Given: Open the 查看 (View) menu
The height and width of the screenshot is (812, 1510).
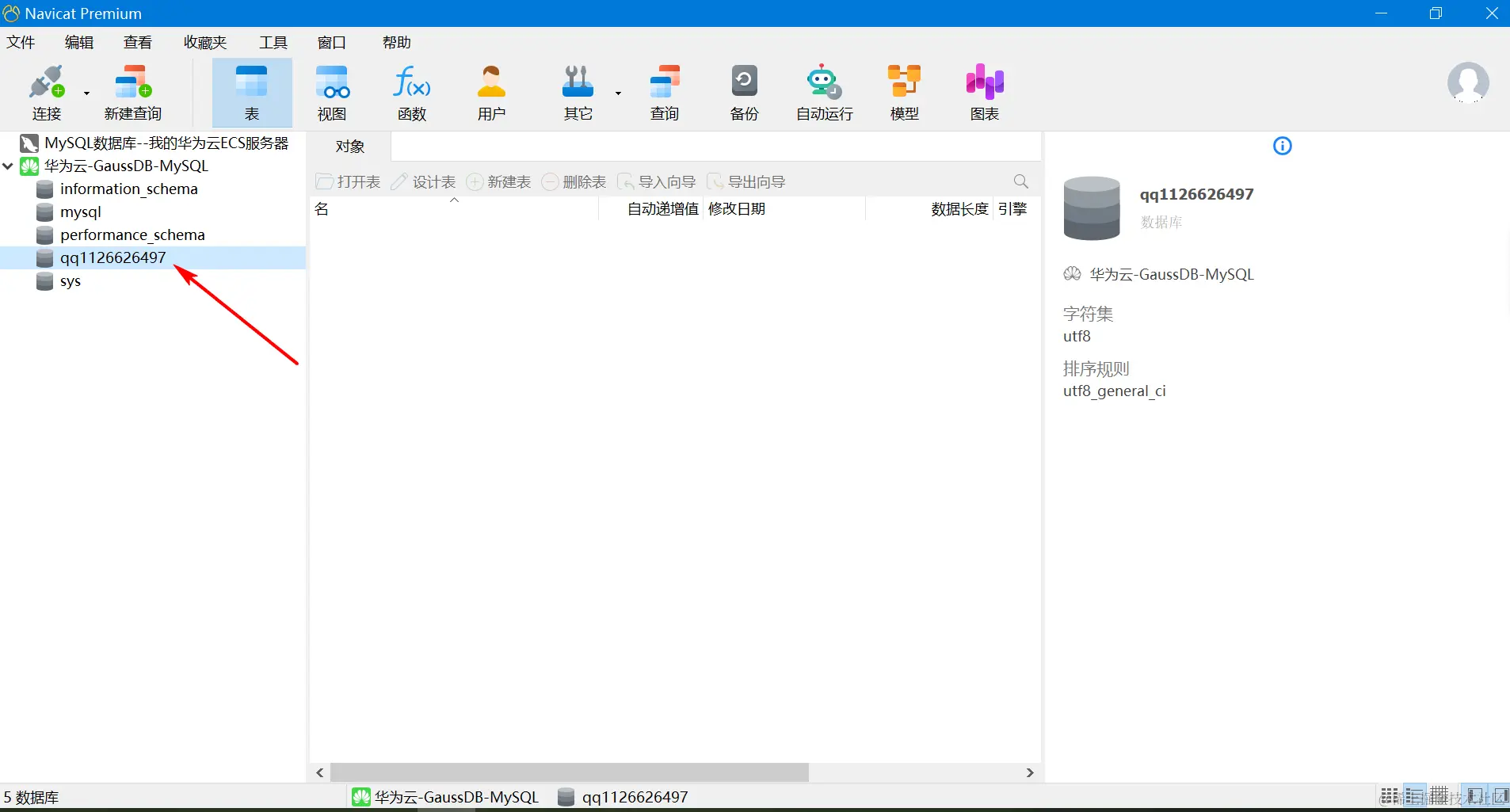Looking at the screenshot, I should (138, 42).
